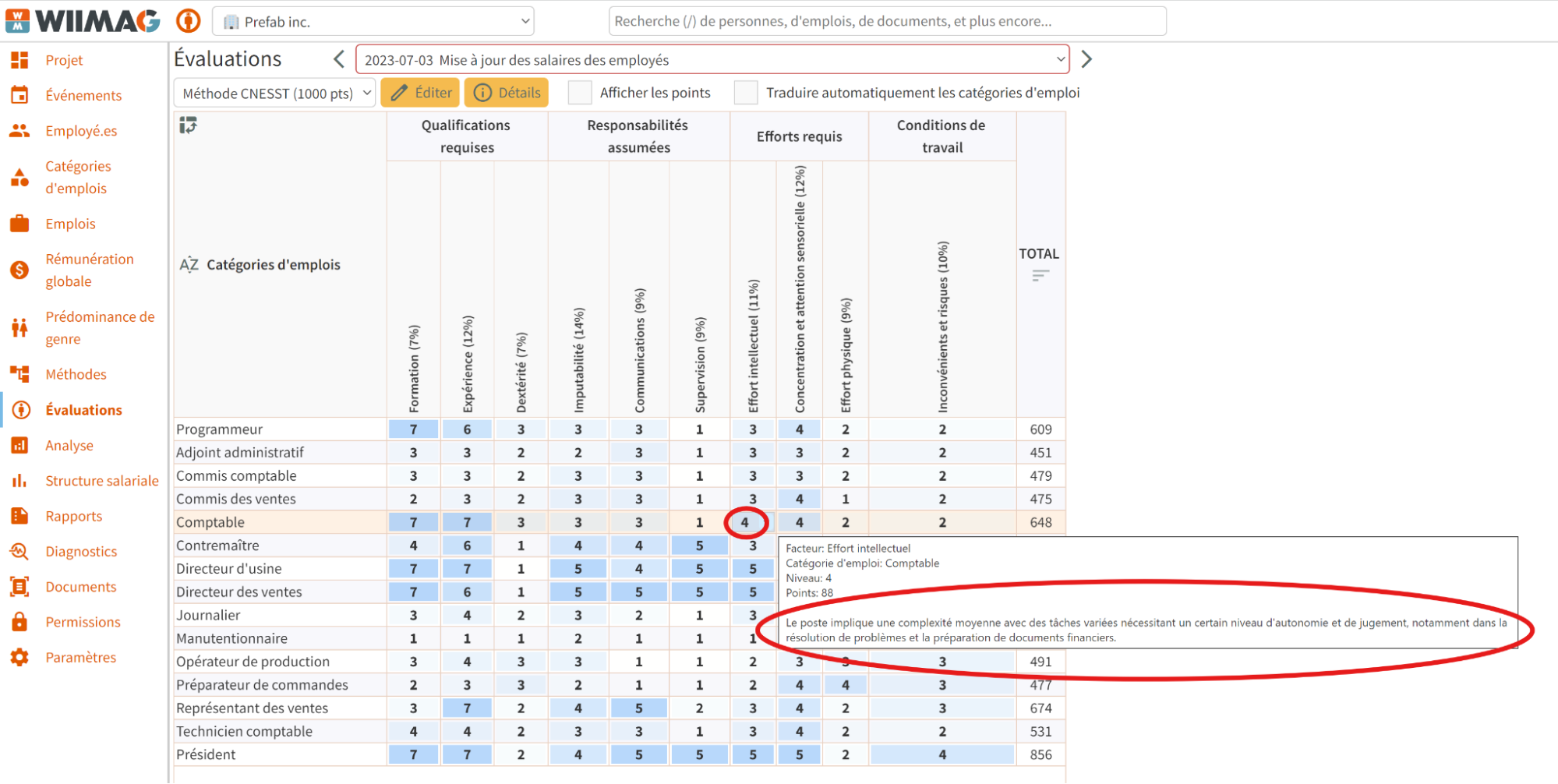Click the Documents scanner icon
The image size is (1558, 784).
pyautogui.click(x=19, y=587)
